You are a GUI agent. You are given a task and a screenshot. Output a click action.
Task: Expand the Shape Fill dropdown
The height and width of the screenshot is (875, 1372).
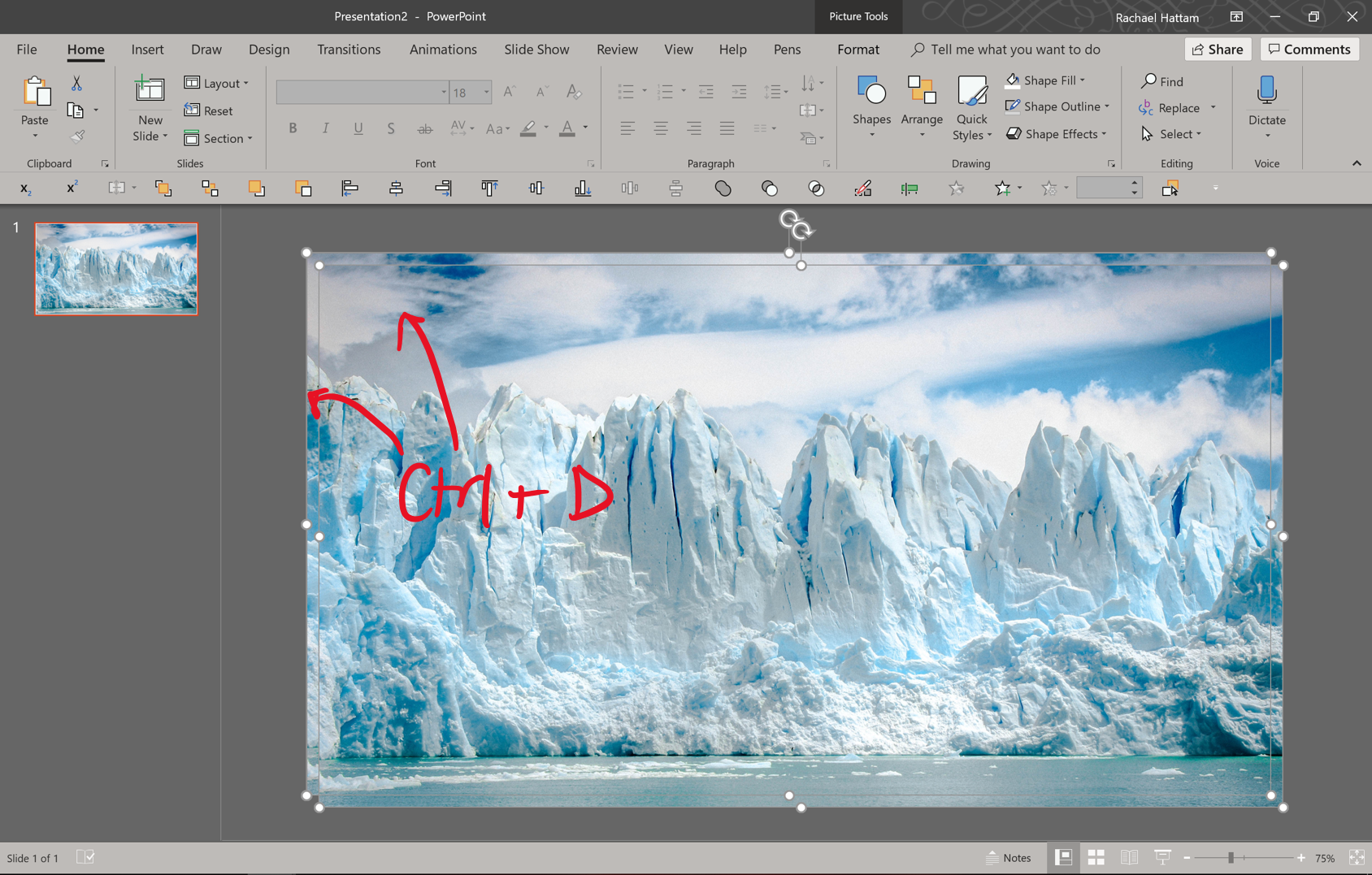(1083, 80)
